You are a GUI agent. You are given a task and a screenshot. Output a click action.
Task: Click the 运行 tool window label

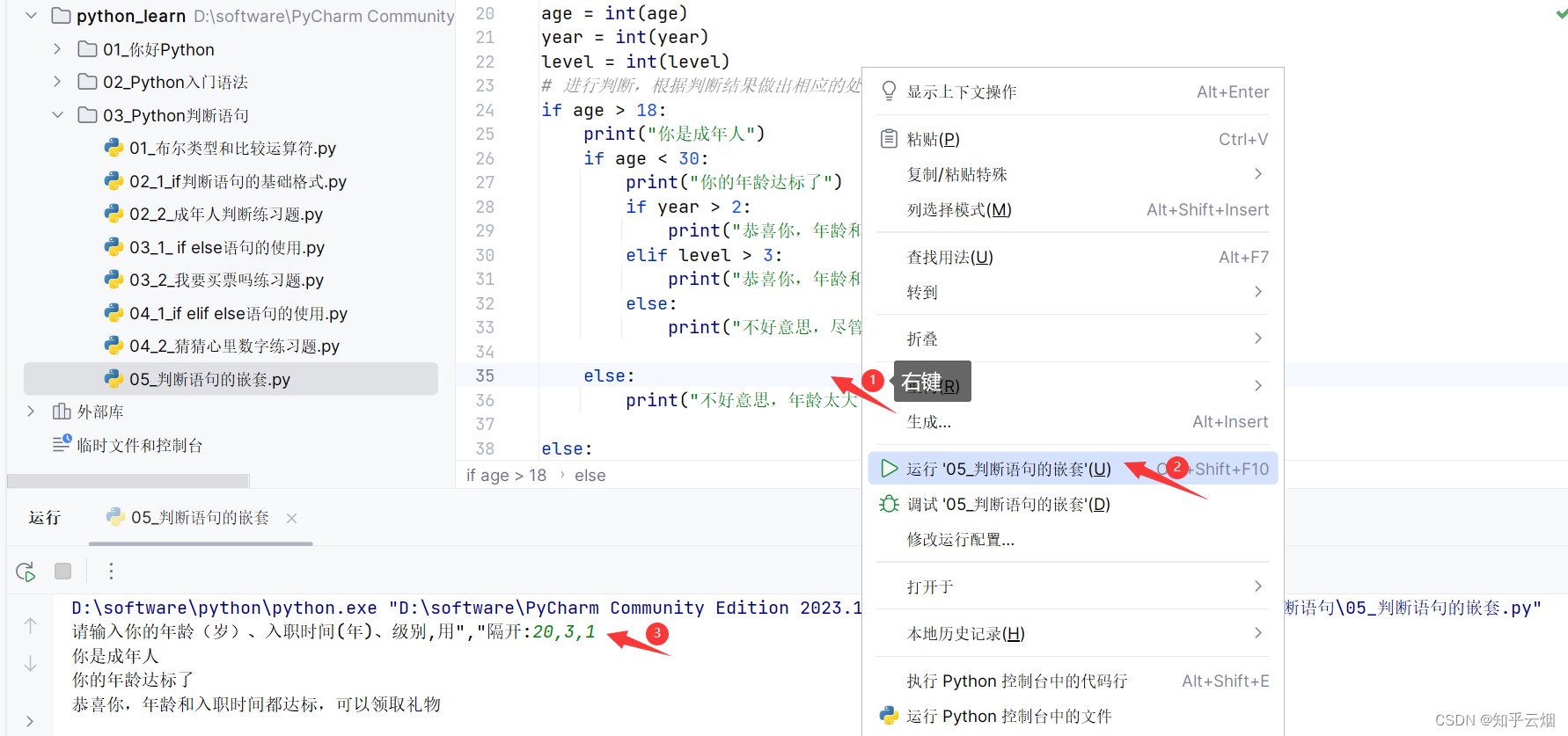tap(44, 518)
